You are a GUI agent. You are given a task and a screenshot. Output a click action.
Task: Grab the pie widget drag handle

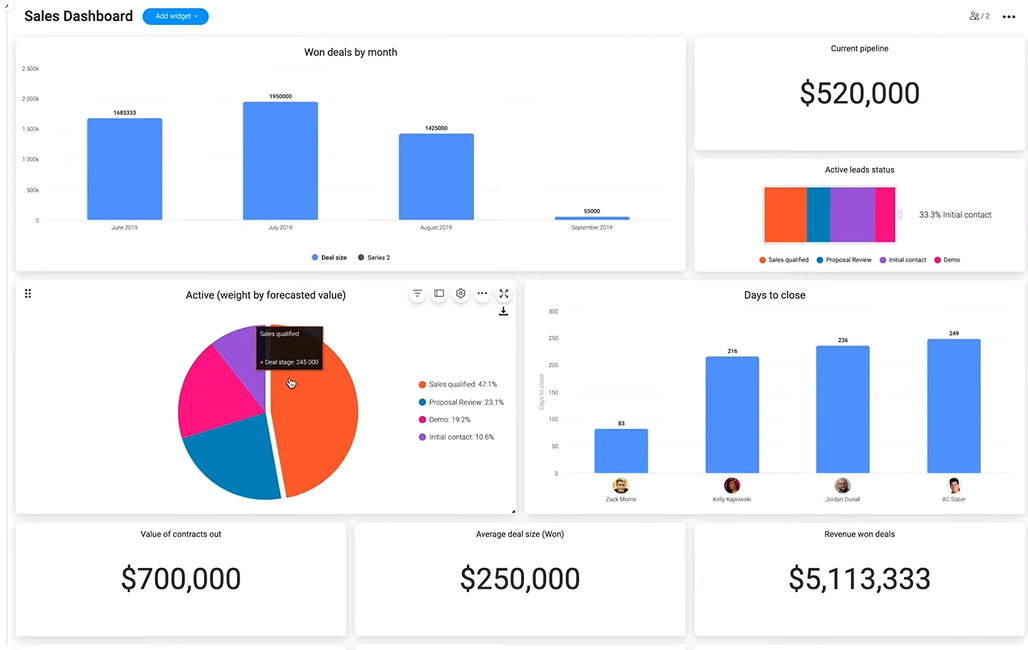click(28, 294)
